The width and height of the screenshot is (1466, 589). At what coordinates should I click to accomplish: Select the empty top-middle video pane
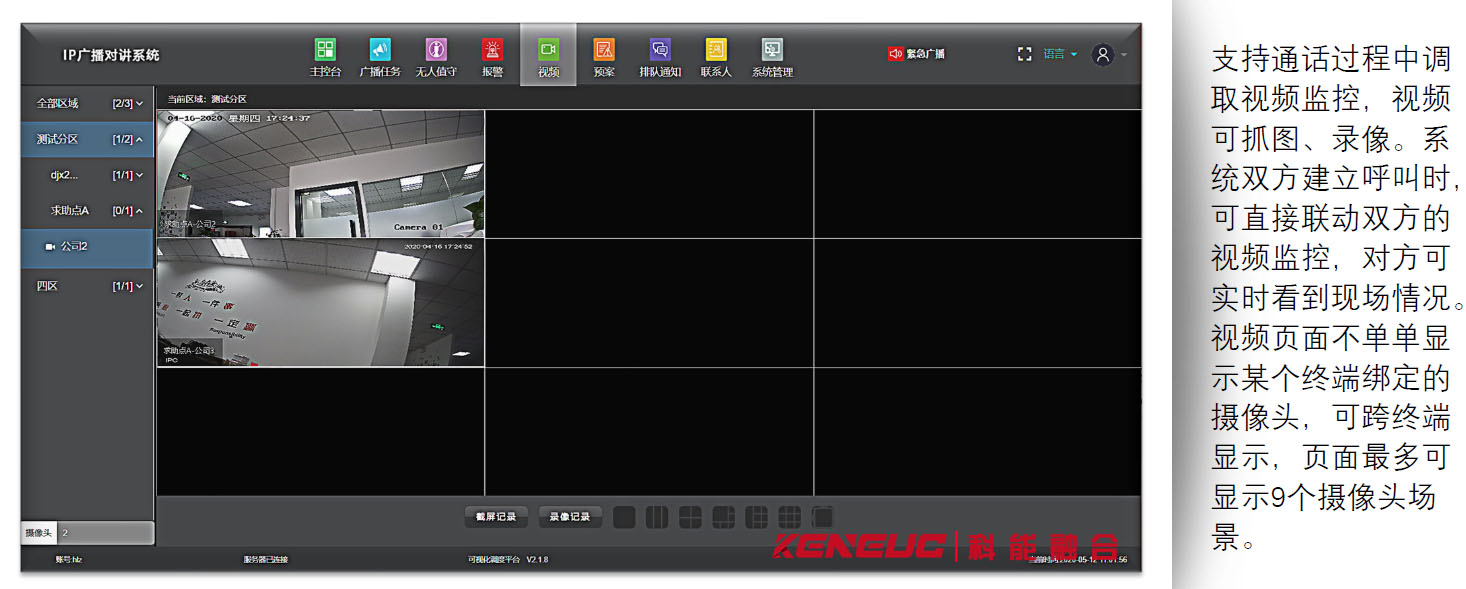[649, 174]
